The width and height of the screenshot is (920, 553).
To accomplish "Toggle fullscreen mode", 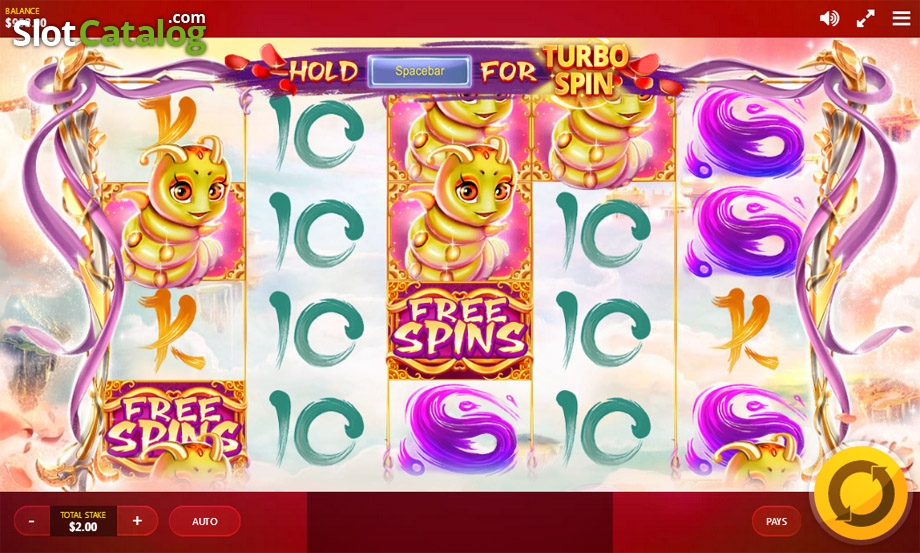I will (x=865, y=18).
